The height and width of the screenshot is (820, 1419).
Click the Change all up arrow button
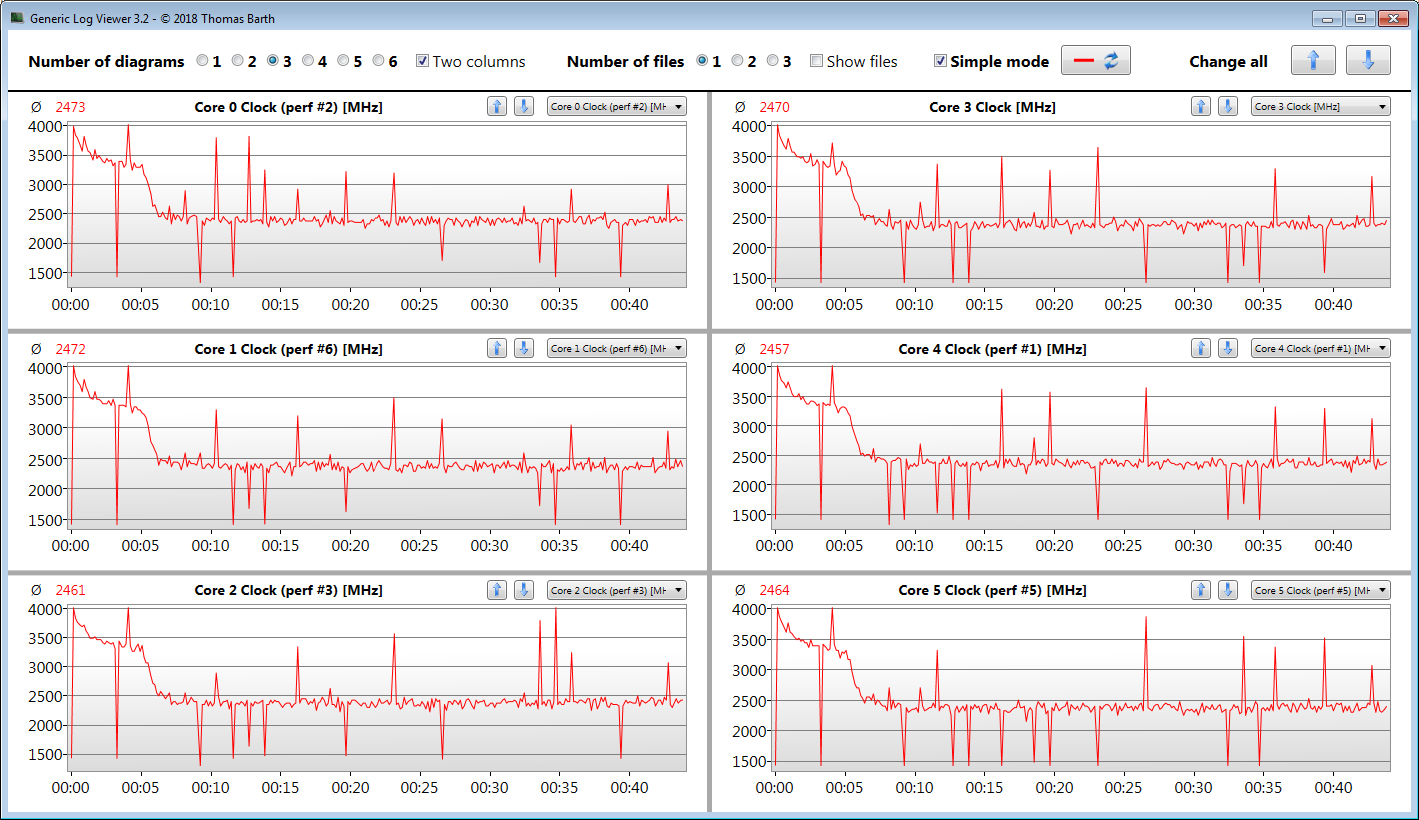pos(1313,61)
